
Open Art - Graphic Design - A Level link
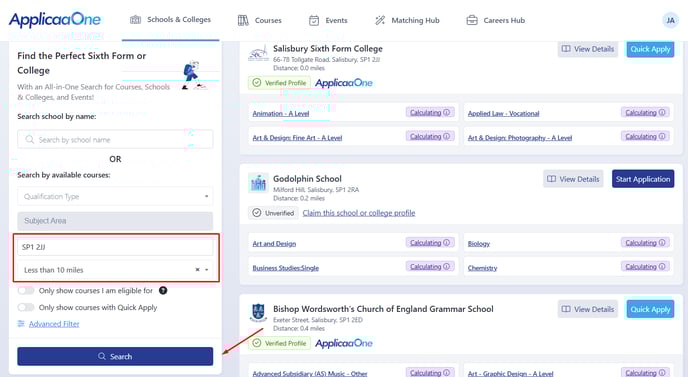pos(510,373)
